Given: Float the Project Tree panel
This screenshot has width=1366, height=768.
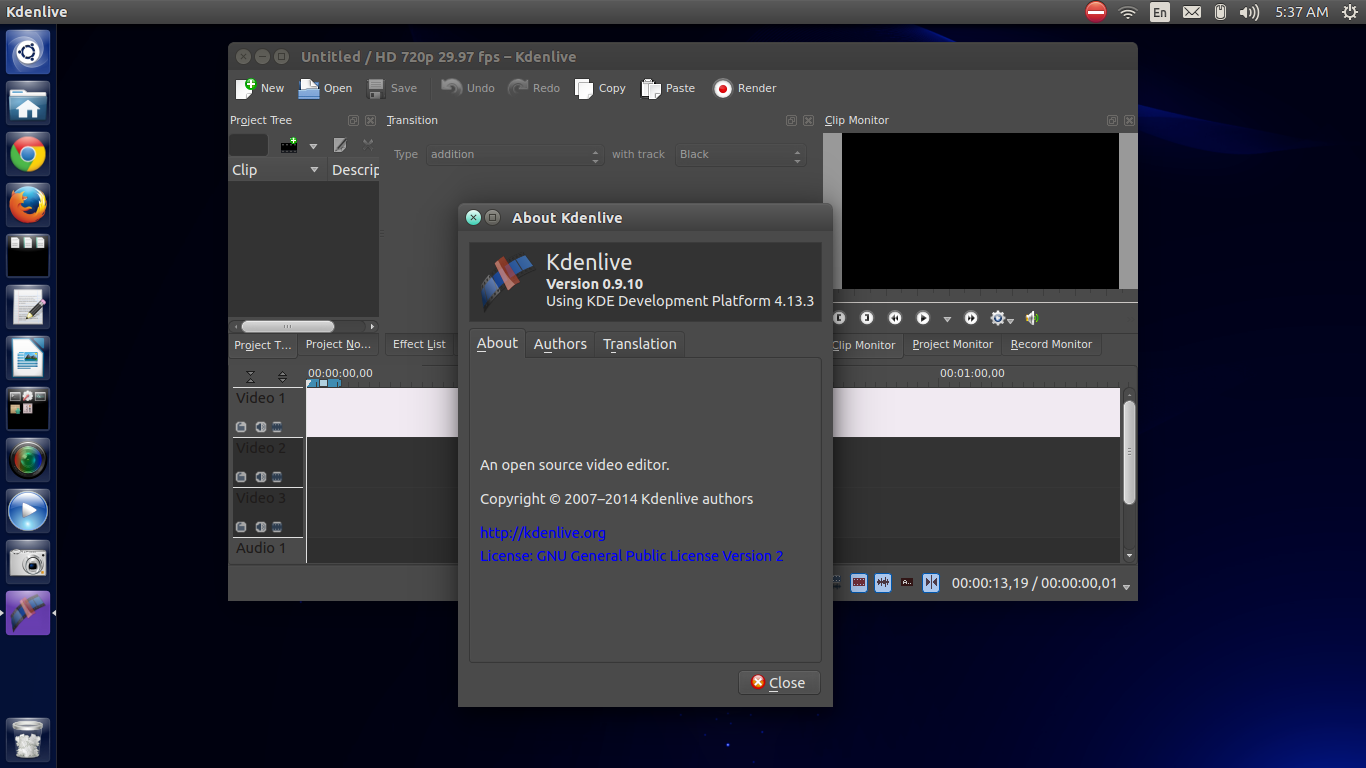Looking at the screenshot, I should (353, 120).
